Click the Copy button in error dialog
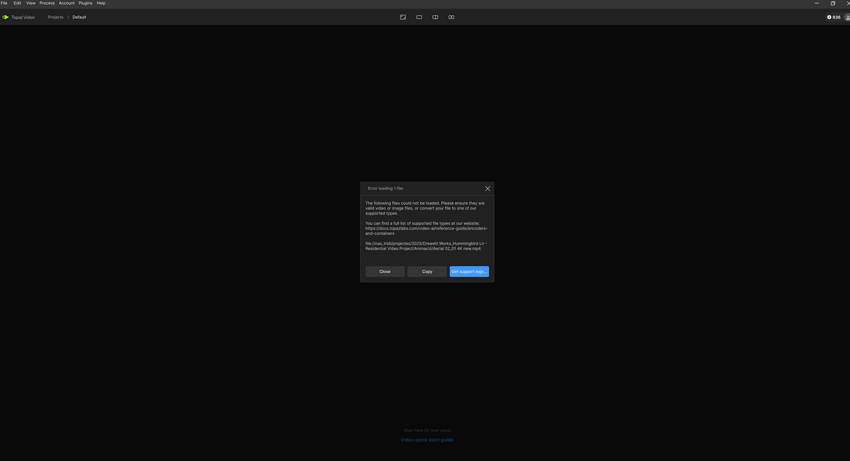This screenshot has width=850, height=461. (x=427, y=272)
